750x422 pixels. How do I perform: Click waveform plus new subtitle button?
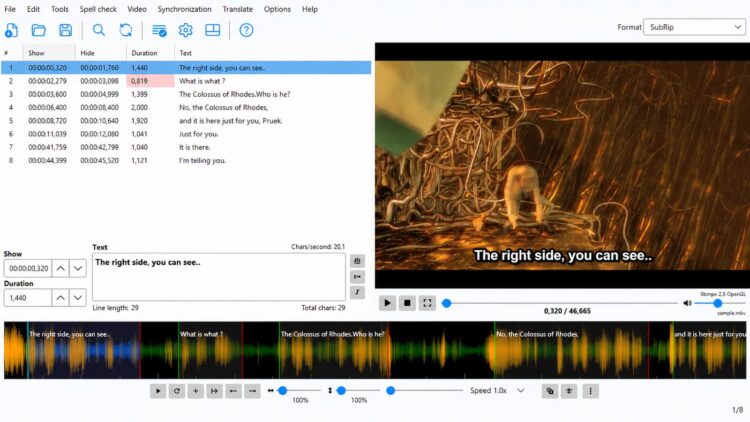(x=196, y=391)
